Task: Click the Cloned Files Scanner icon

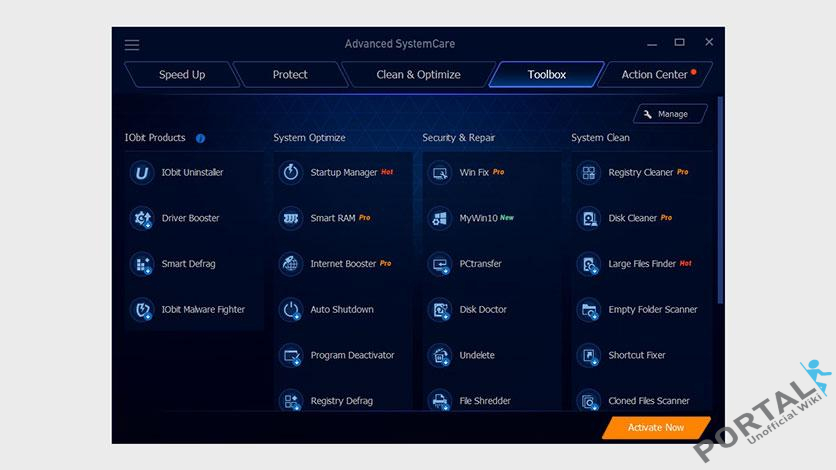Action: [589, 400]
